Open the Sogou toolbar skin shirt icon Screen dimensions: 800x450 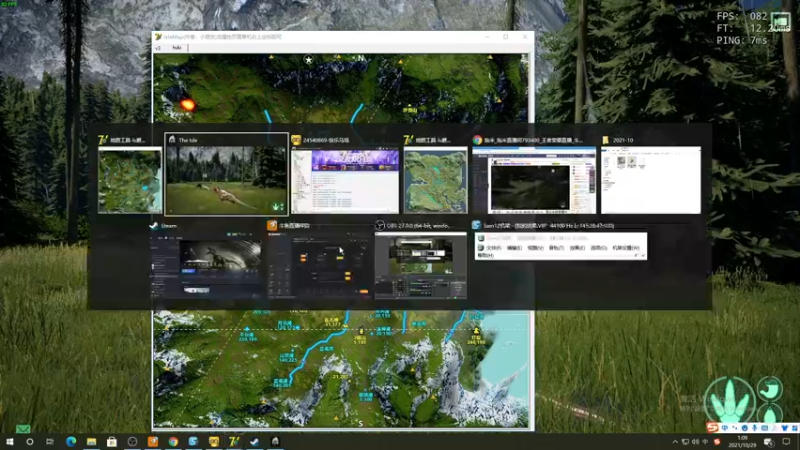click(x=784, y=428)
